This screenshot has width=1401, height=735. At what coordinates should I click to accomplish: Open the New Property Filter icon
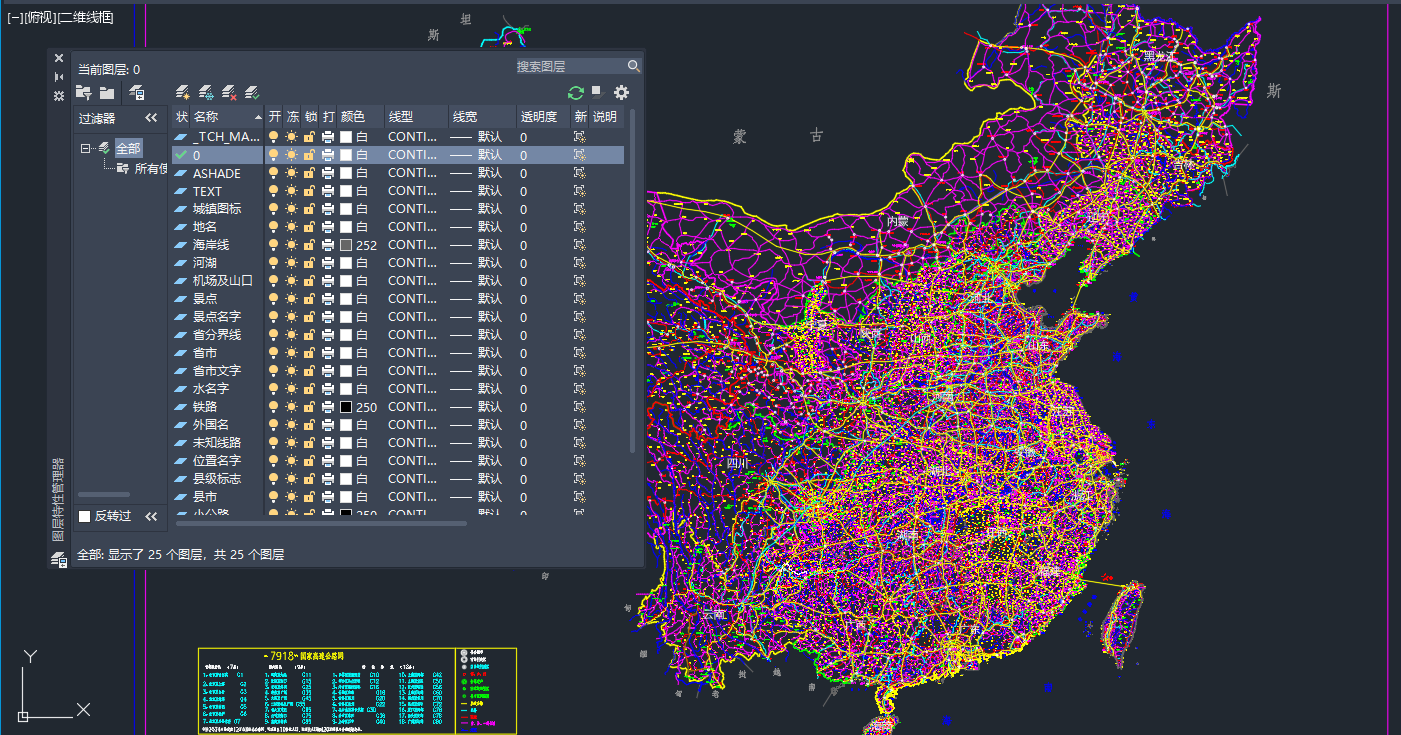click(84, 93)
